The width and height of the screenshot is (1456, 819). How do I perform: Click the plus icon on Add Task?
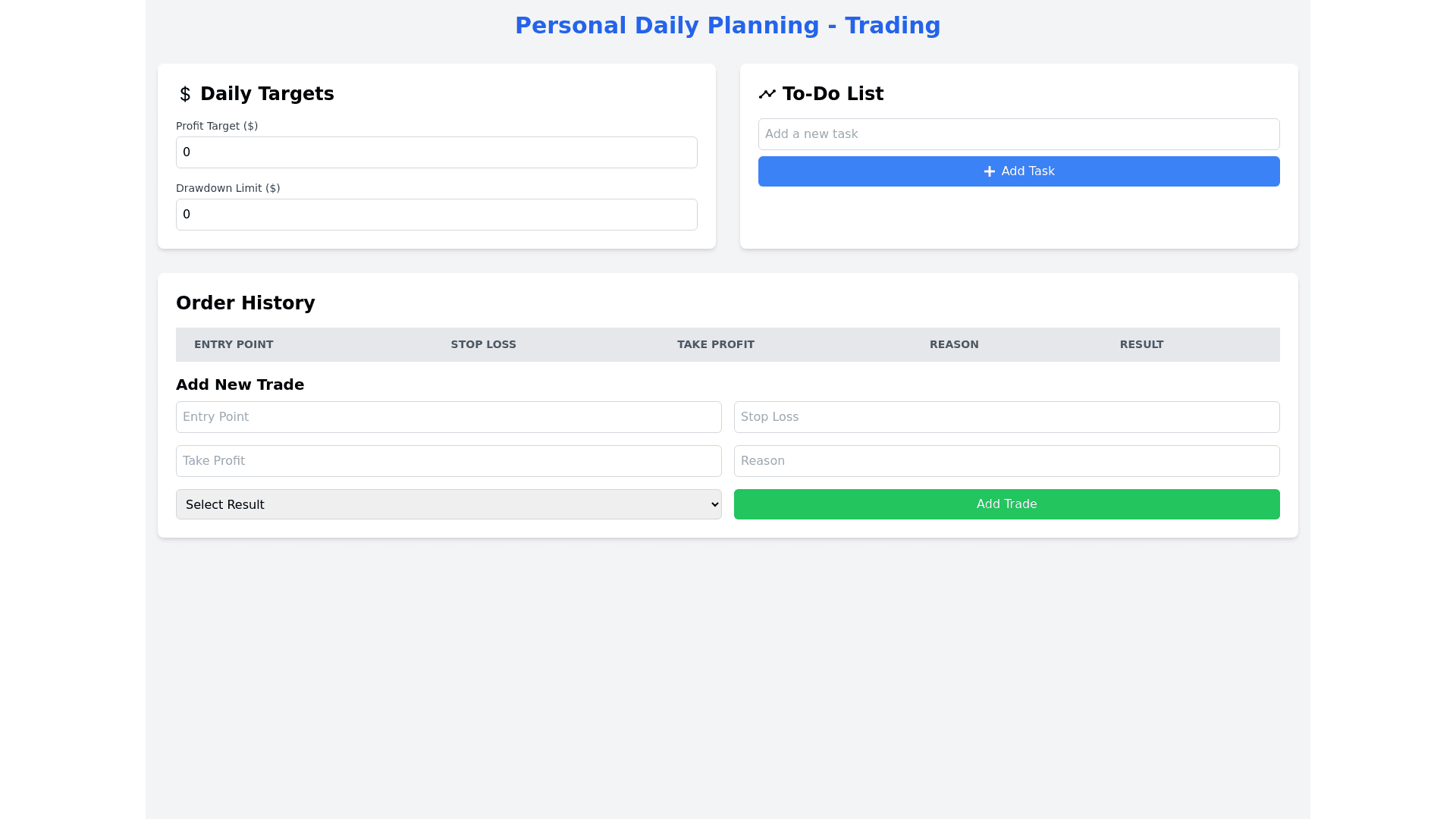989,171
